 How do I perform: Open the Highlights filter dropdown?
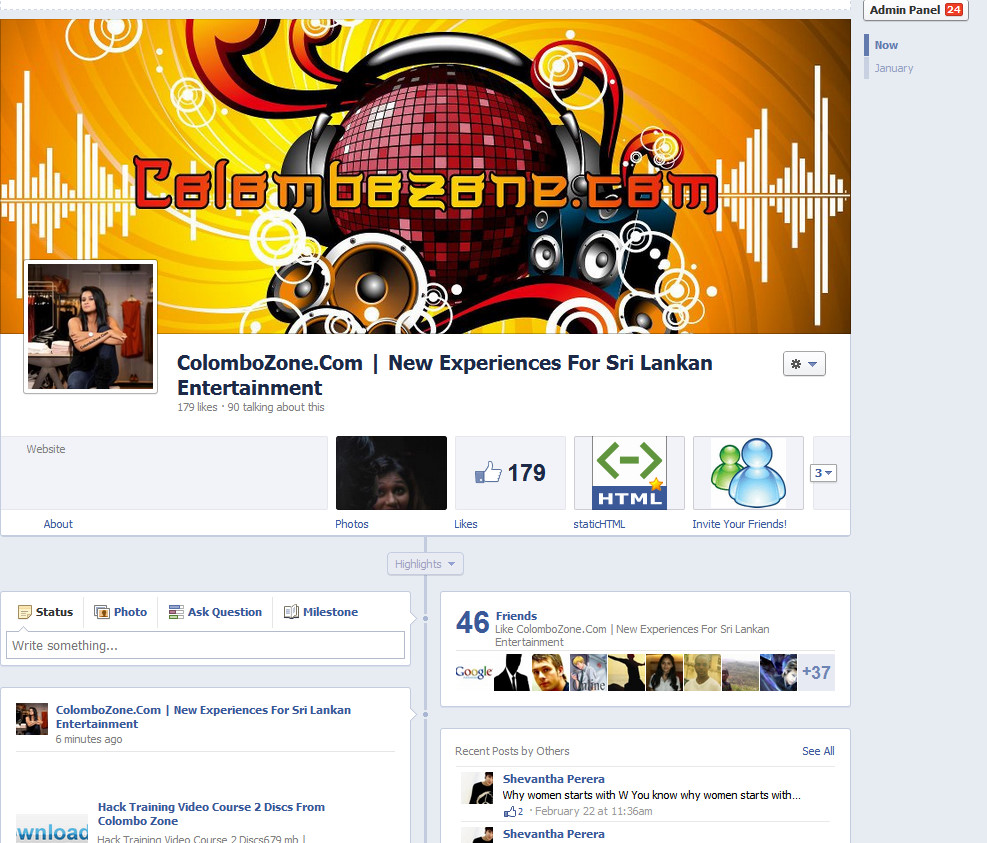click(x=425, y=564)
